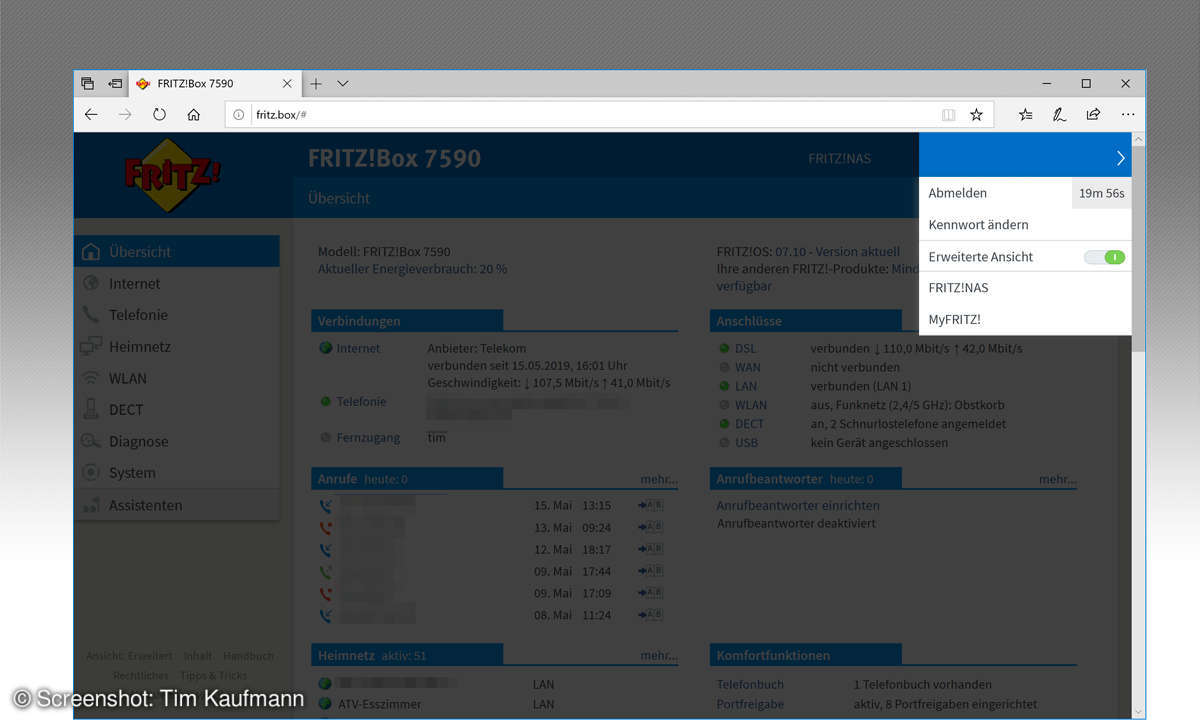Click Inhalt link in the sidebar footer
Image resolution: width=1200 pixels, height=720 pixels.
pyautogui.click(x=197, y=656)
